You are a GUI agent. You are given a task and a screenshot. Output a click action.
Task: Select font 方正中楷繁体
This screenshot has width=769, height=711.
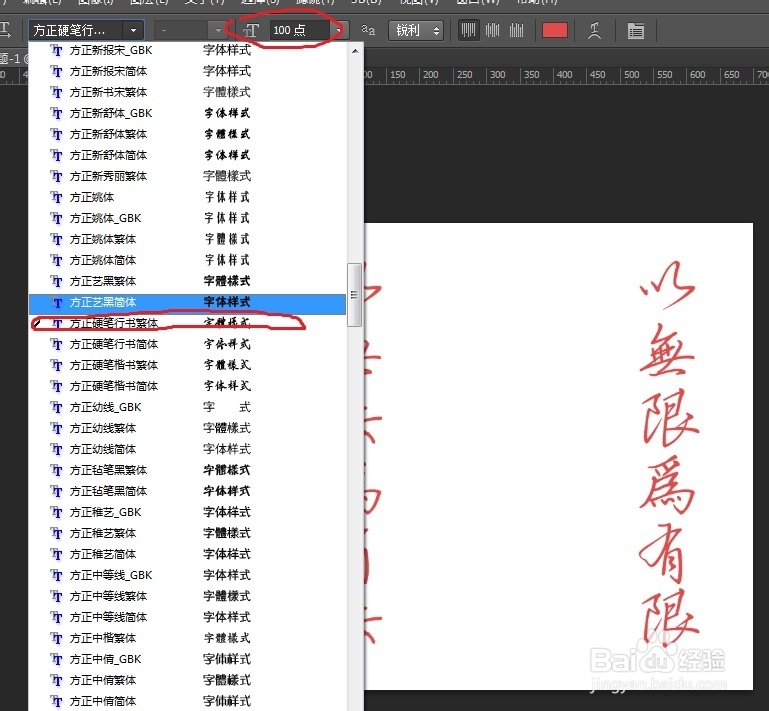tap(187, 638)
